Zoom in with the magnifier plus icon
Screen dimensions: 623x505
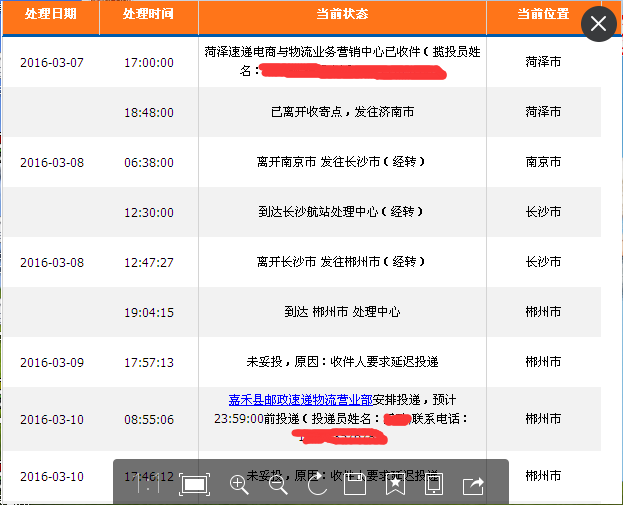click(x=240, y=485)
